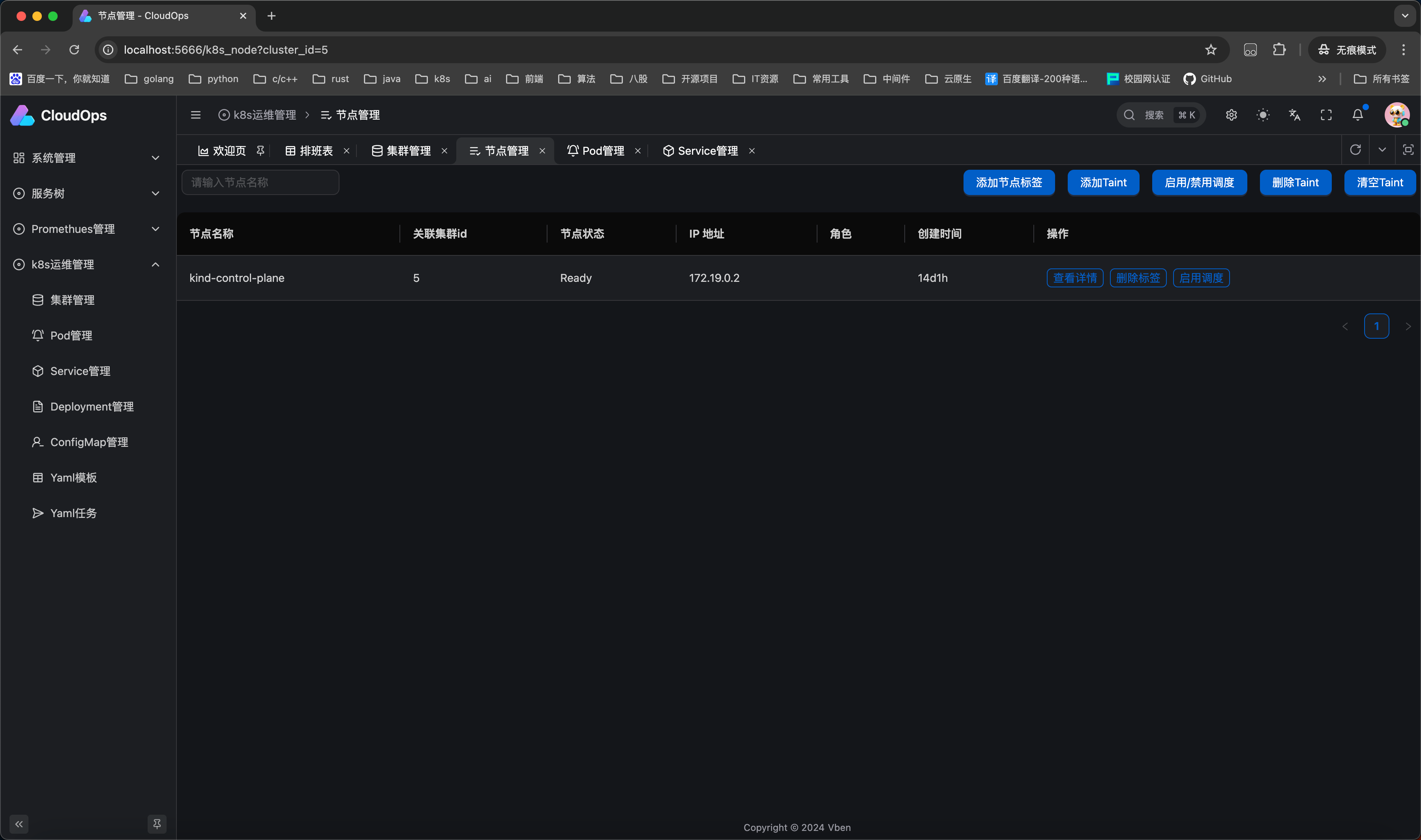The image size is (1421, 840).
Task: Open the GitHub bookmark
Action: pos(1207,79)
